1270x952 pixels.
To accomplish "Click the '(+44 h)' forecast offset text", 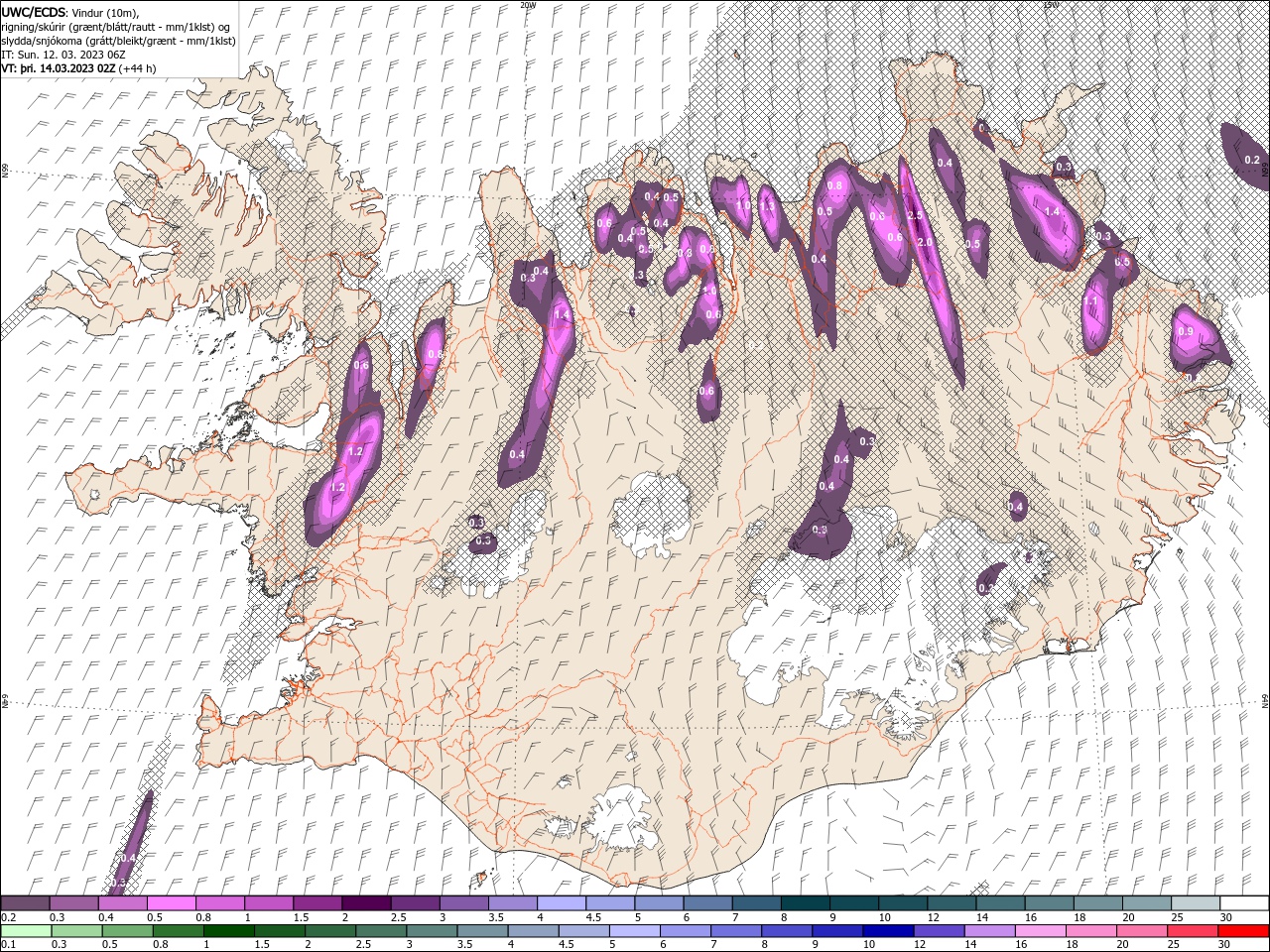I will [137, 68].
